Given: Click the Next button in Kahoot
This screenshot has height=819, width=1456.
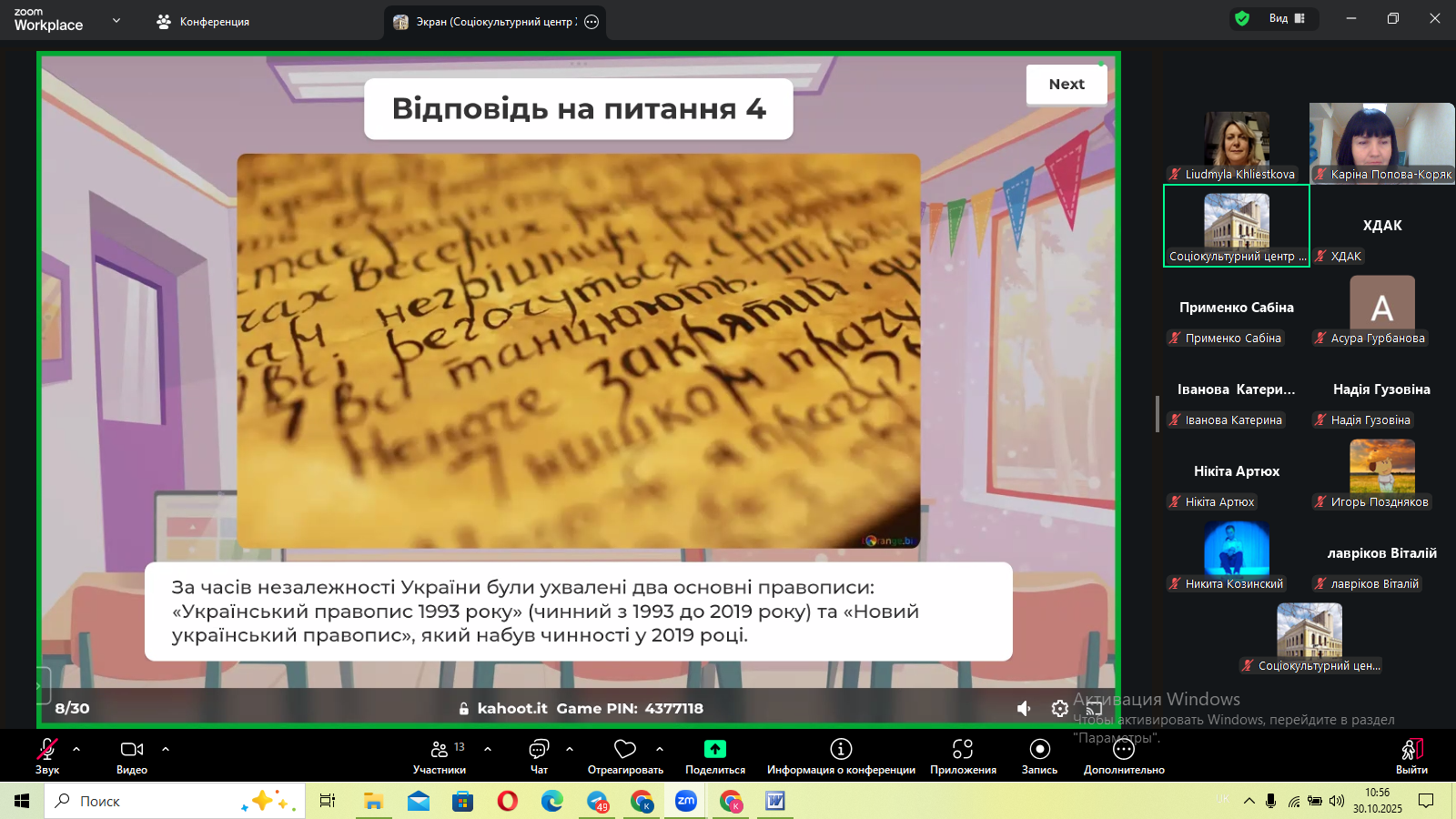Looking at the screenshot, I should pos(1067,85).
